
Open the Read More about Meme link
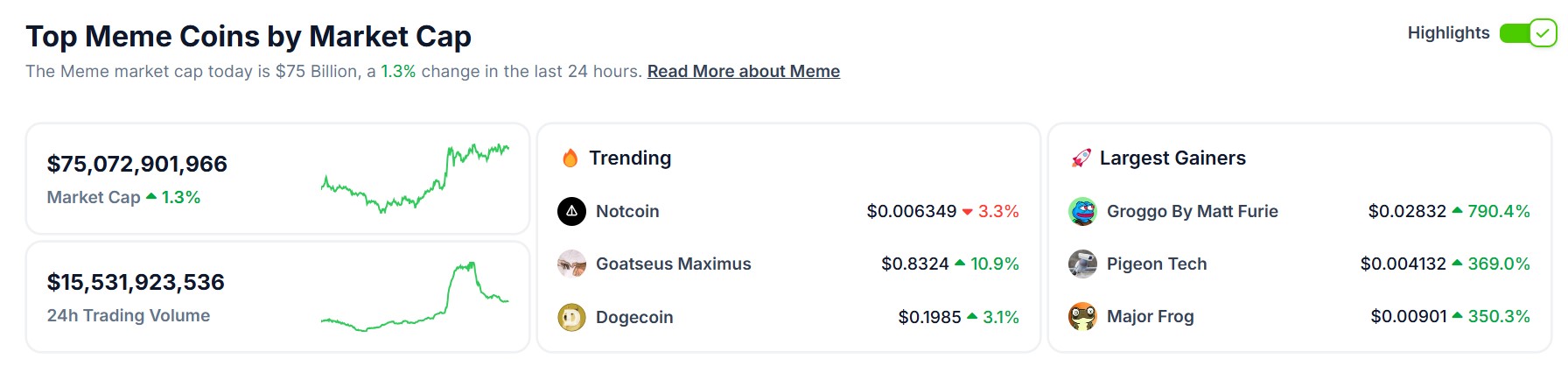tap(744, 72)
